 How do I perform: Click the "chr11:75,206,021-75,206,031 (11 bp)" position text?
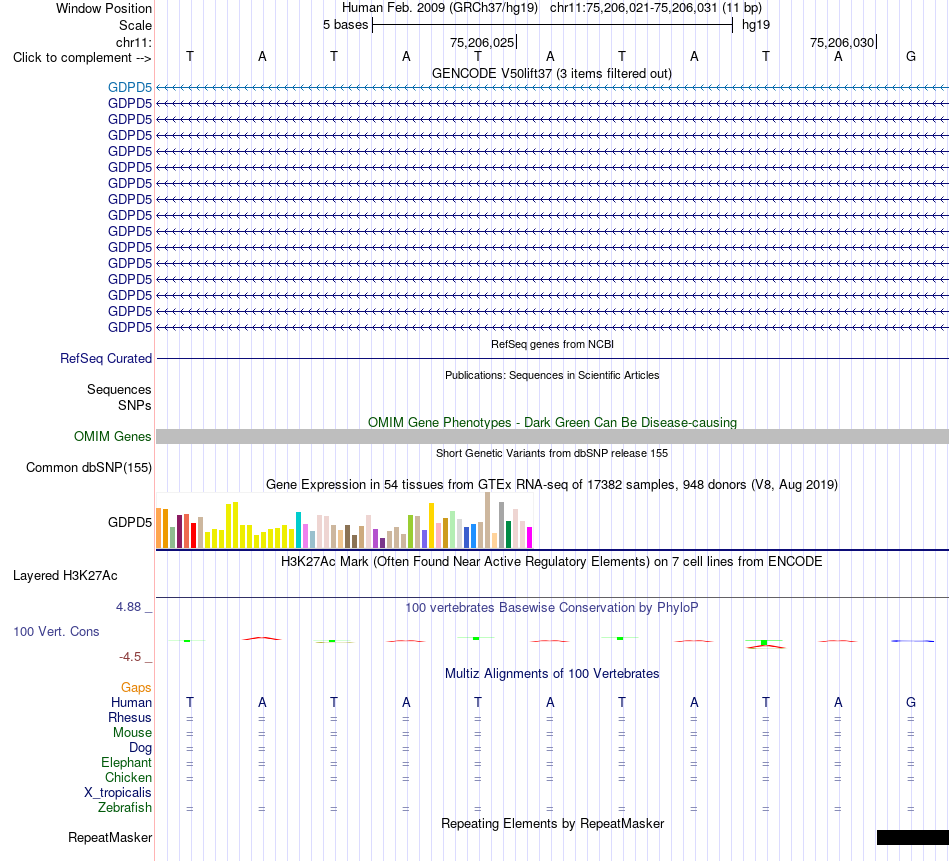click(x=656, y=8)
